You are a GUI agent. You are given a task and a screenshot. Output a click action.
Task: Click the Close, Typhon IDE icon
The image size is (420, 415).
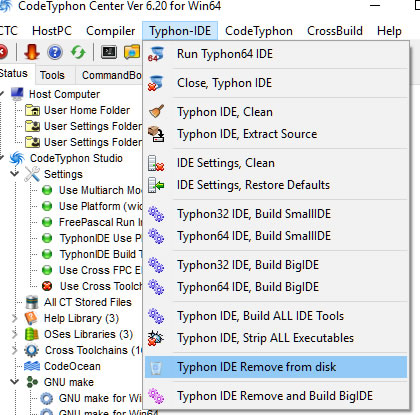(156, 83)
